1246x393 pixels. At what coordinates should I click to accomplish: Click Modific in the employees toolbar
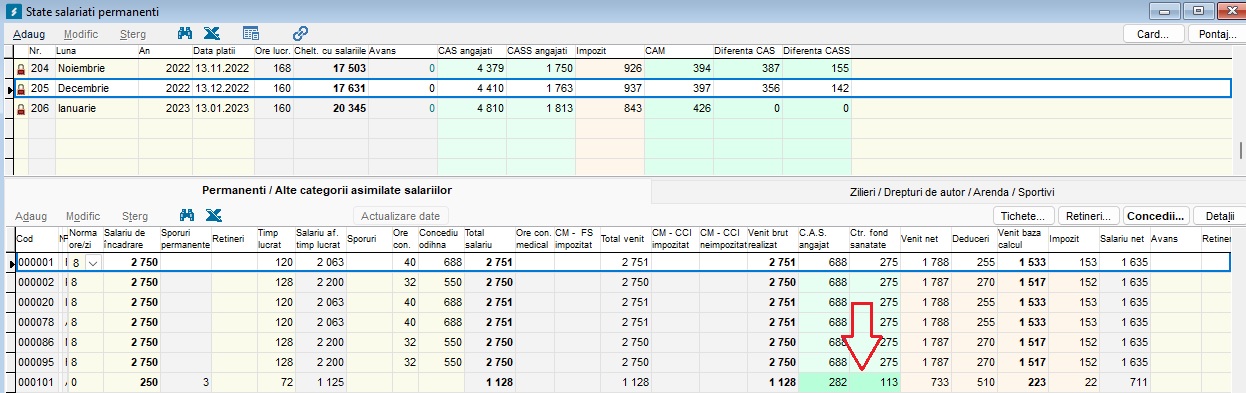click(83, 215)
